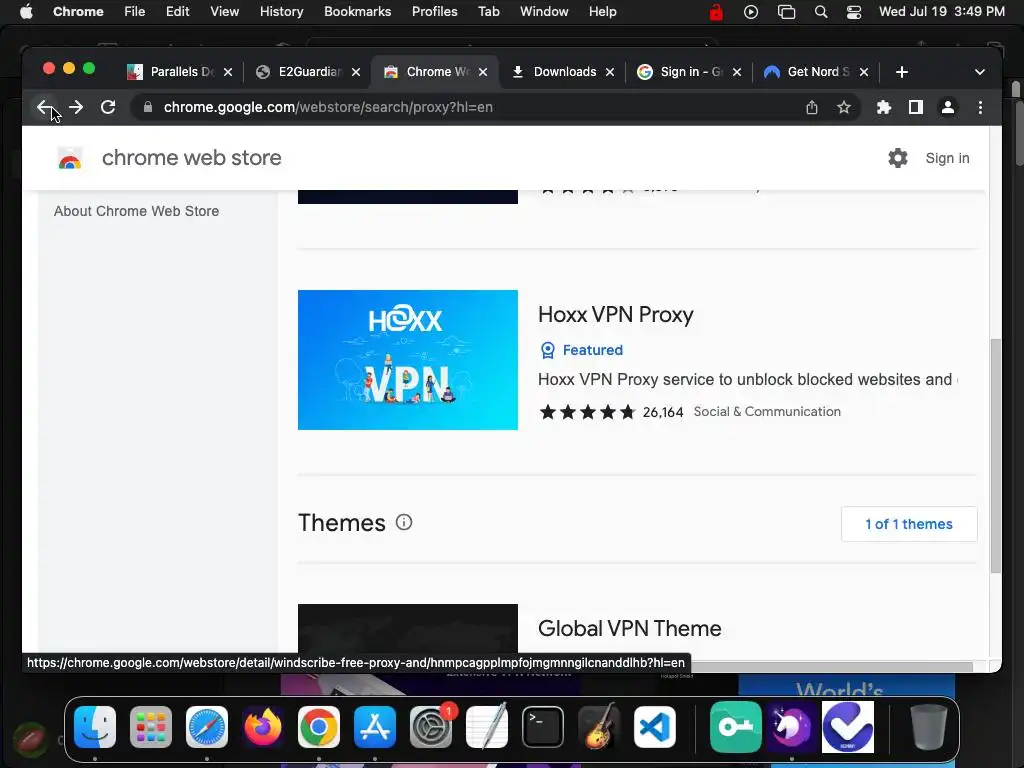The height and width of the screenshot is (768, 1024).
Task: Open web store settings gear
Action: point(897,158)
